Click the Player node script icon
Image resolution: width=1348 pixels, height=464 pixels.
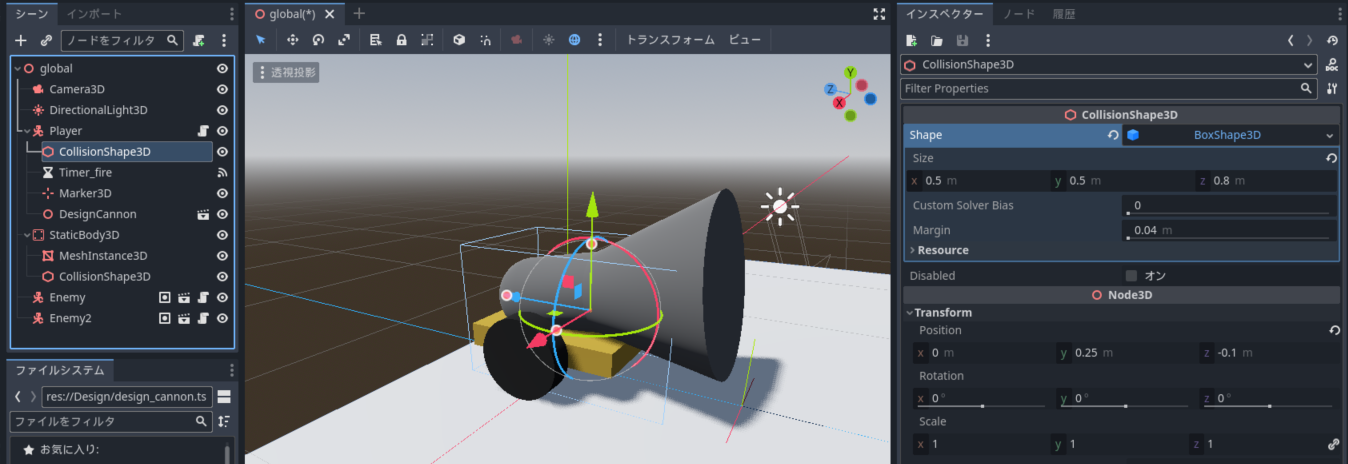pyautogui.click(x=202, y=131)
